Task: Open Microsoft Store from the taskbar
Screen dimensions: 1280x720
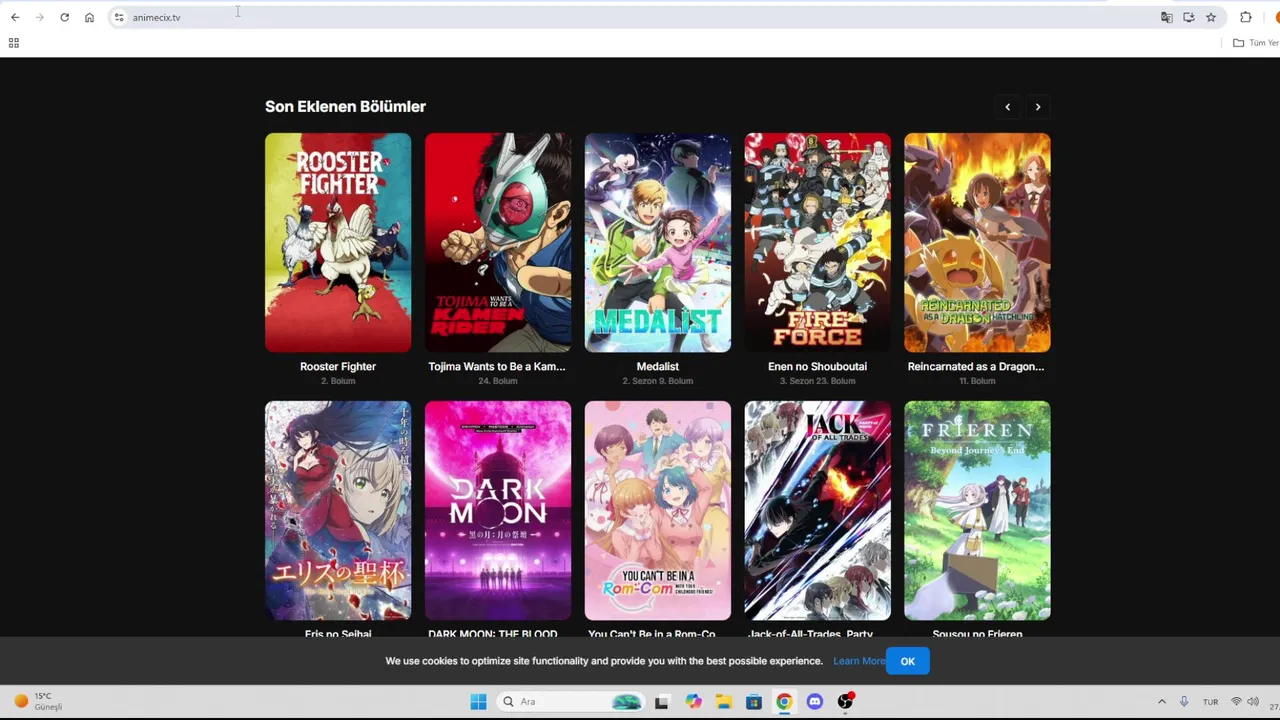Action: pos(754,702)
